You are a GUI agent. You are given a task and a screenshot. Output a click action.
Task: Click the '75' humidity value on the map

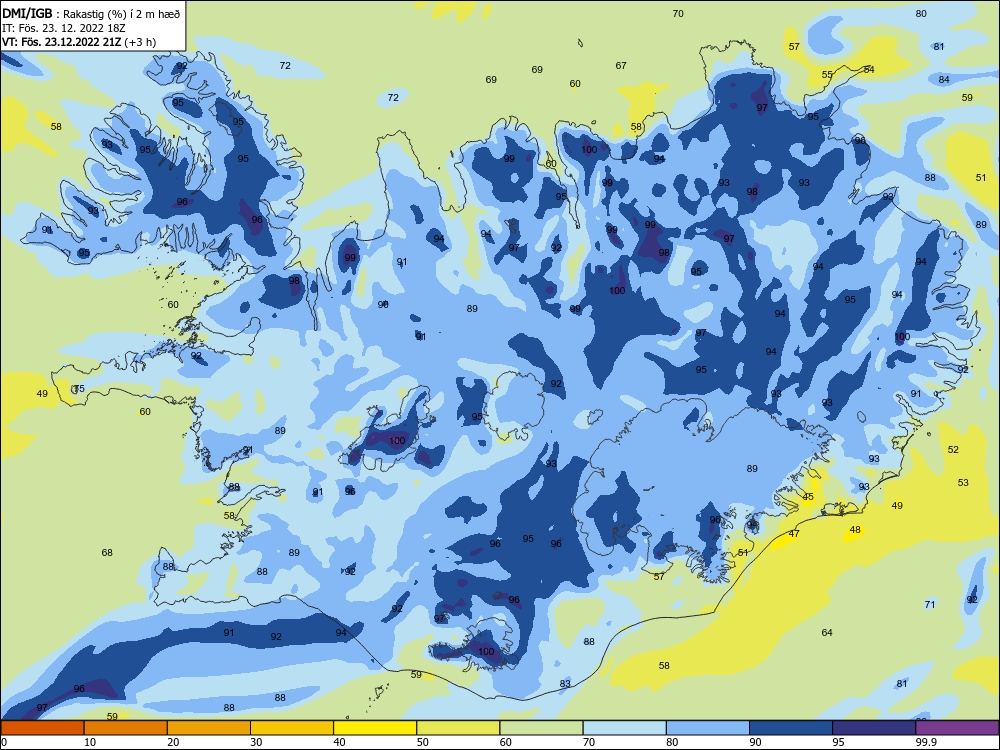coord(79,388)
